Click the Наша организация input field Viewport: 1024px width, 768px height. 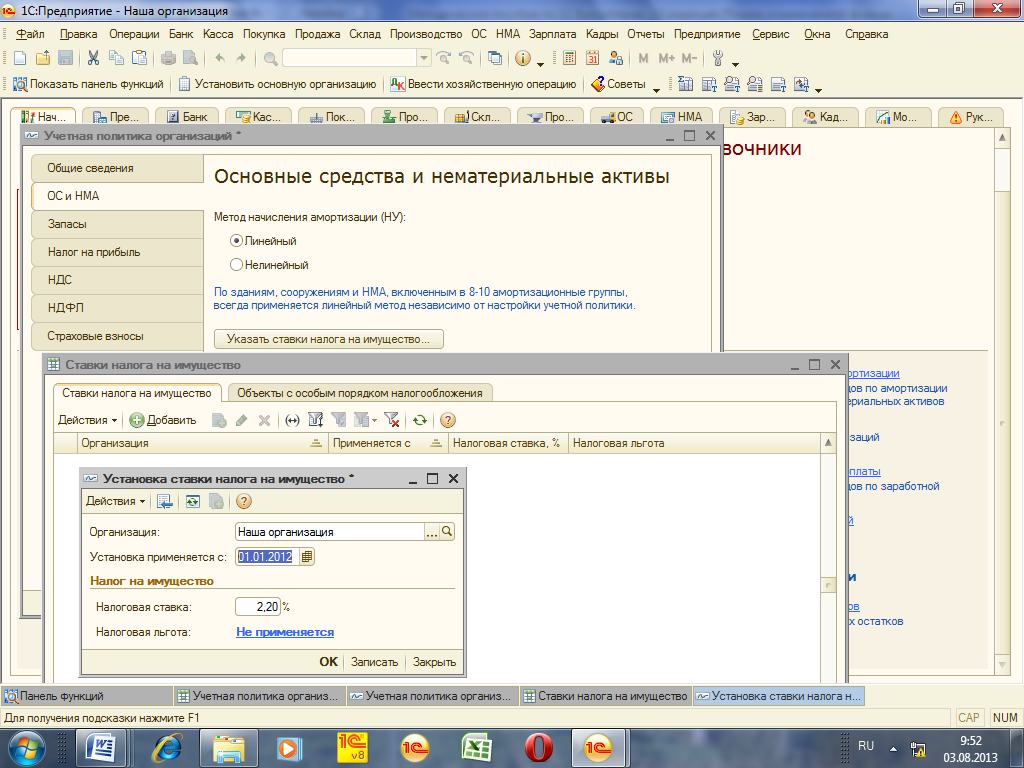330,532
